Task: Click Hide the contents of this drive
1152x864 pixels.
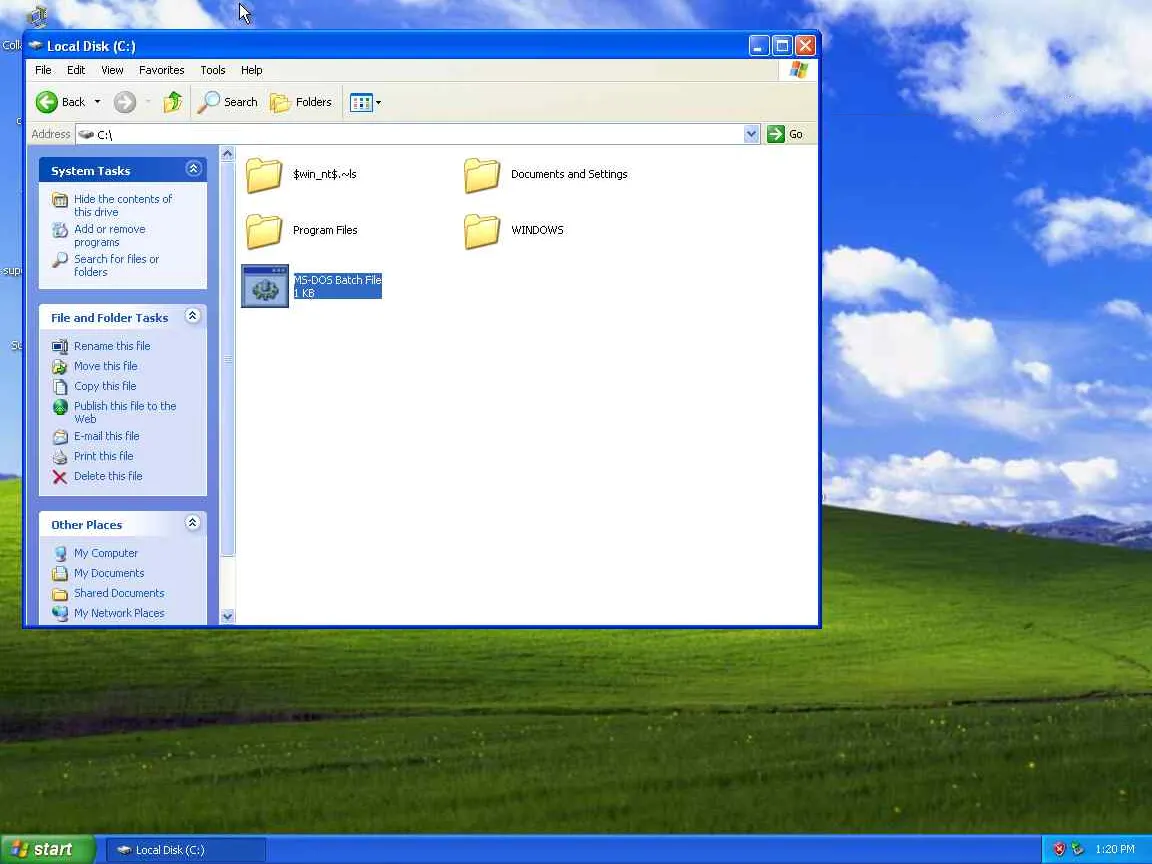Action: tap(123, 205)
